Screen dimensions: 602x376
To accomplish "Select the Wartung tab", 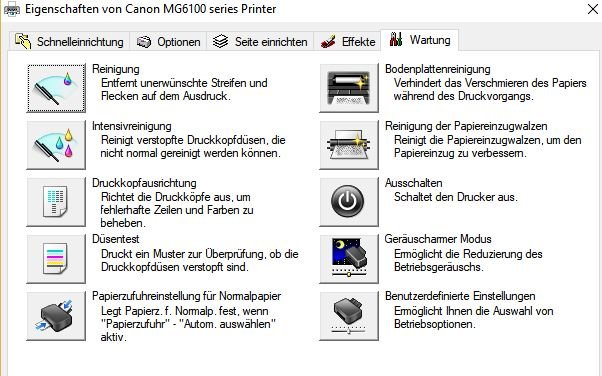I will (x=420, y=40).
